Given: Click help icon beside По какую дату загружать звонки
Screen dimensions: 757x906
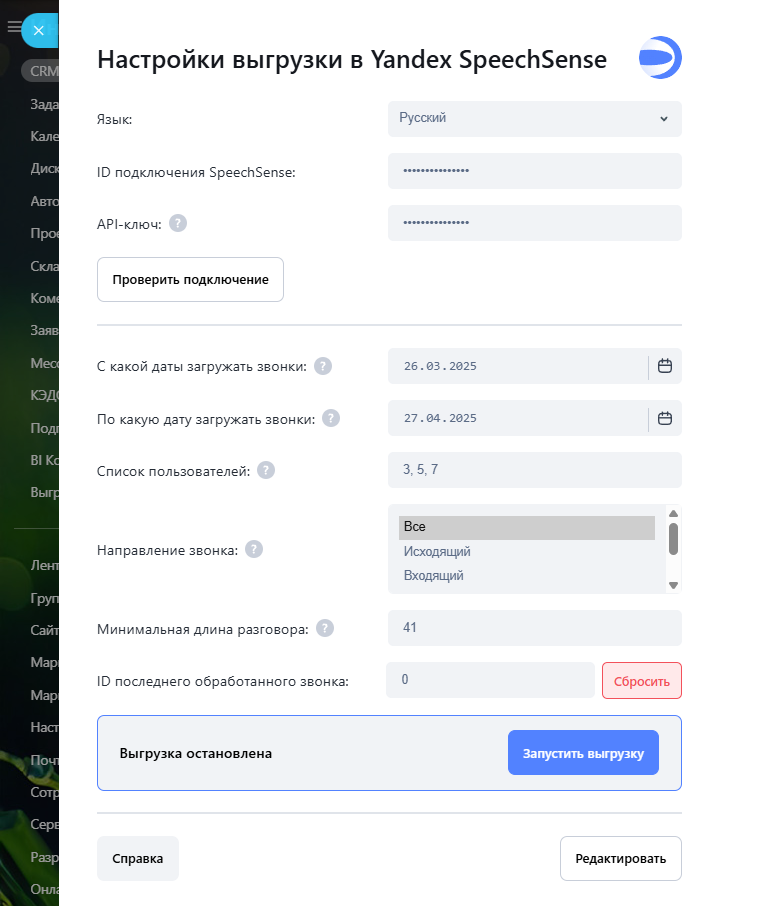Looking at the screenshot, I should pos(331,419).
